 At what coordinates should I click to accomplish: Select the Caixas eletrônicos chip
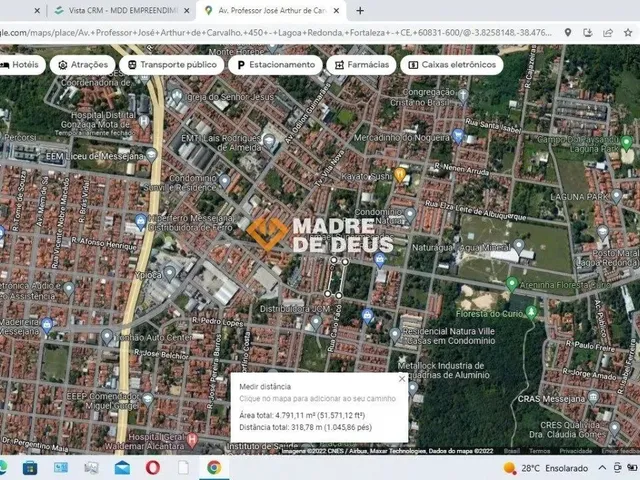tap(452, 65)
